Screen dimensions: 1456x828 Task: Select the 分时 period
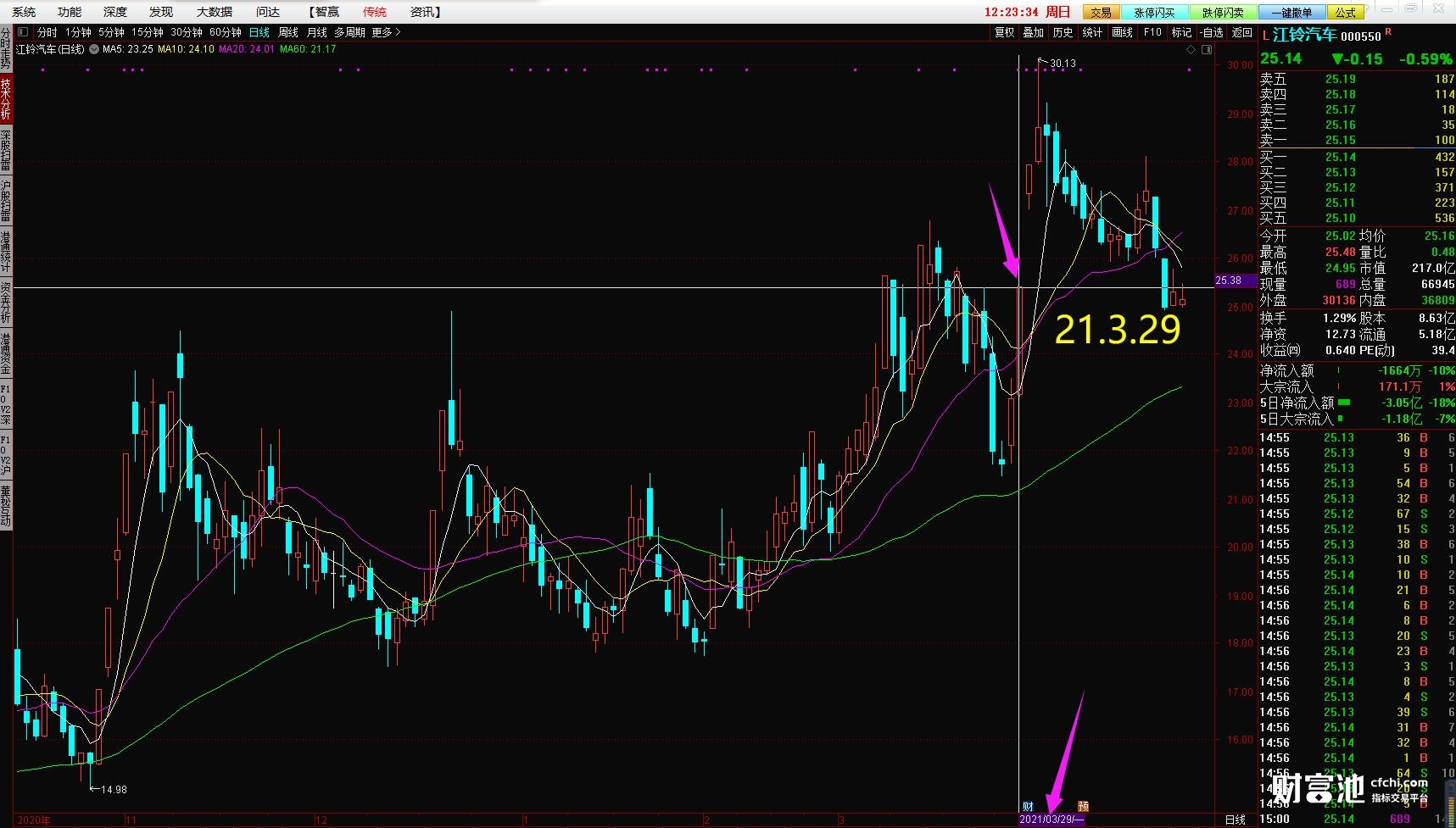[47, 32]
